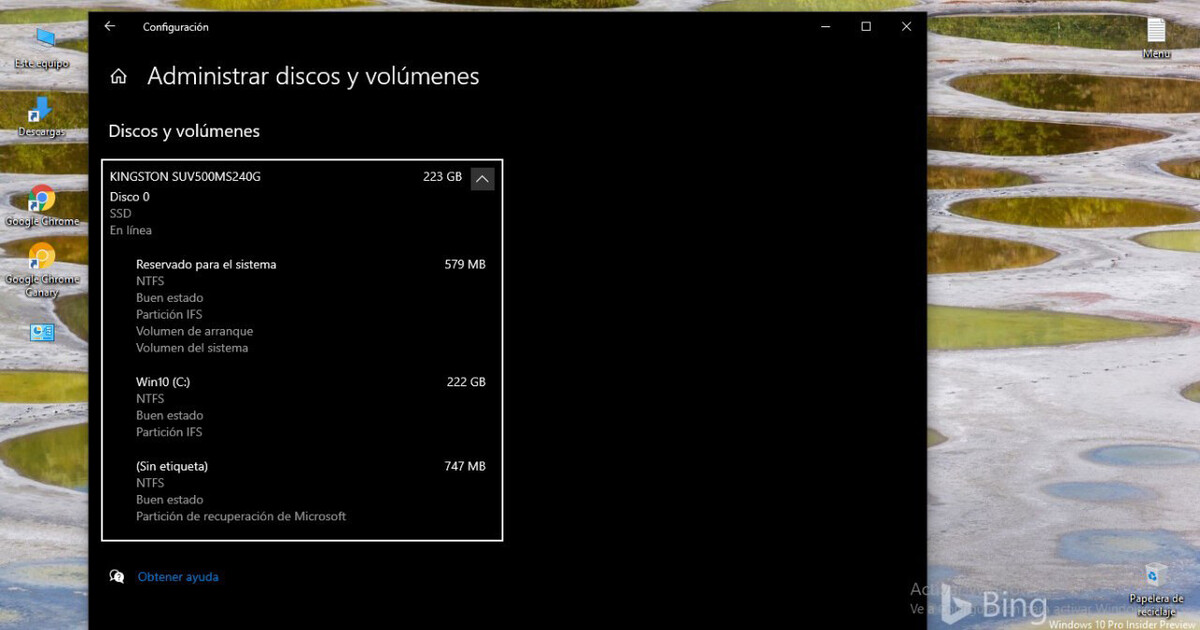The height and width of the screenshot is (630, 1200).
Task: Open the Obtener ayuda link
Action: click(178, 577)
